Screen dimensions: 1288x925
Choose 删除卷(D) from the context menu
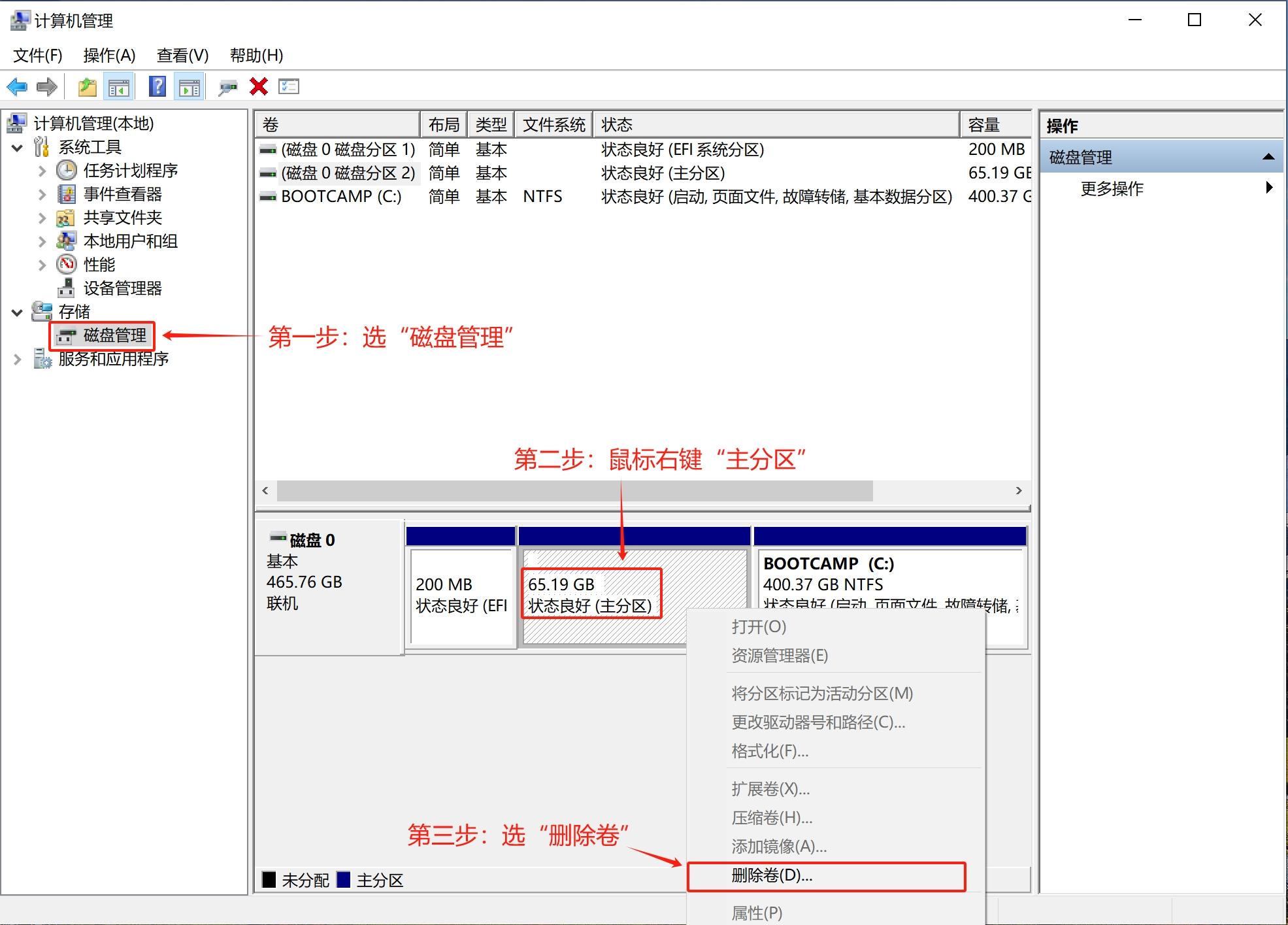pos(771,877)
